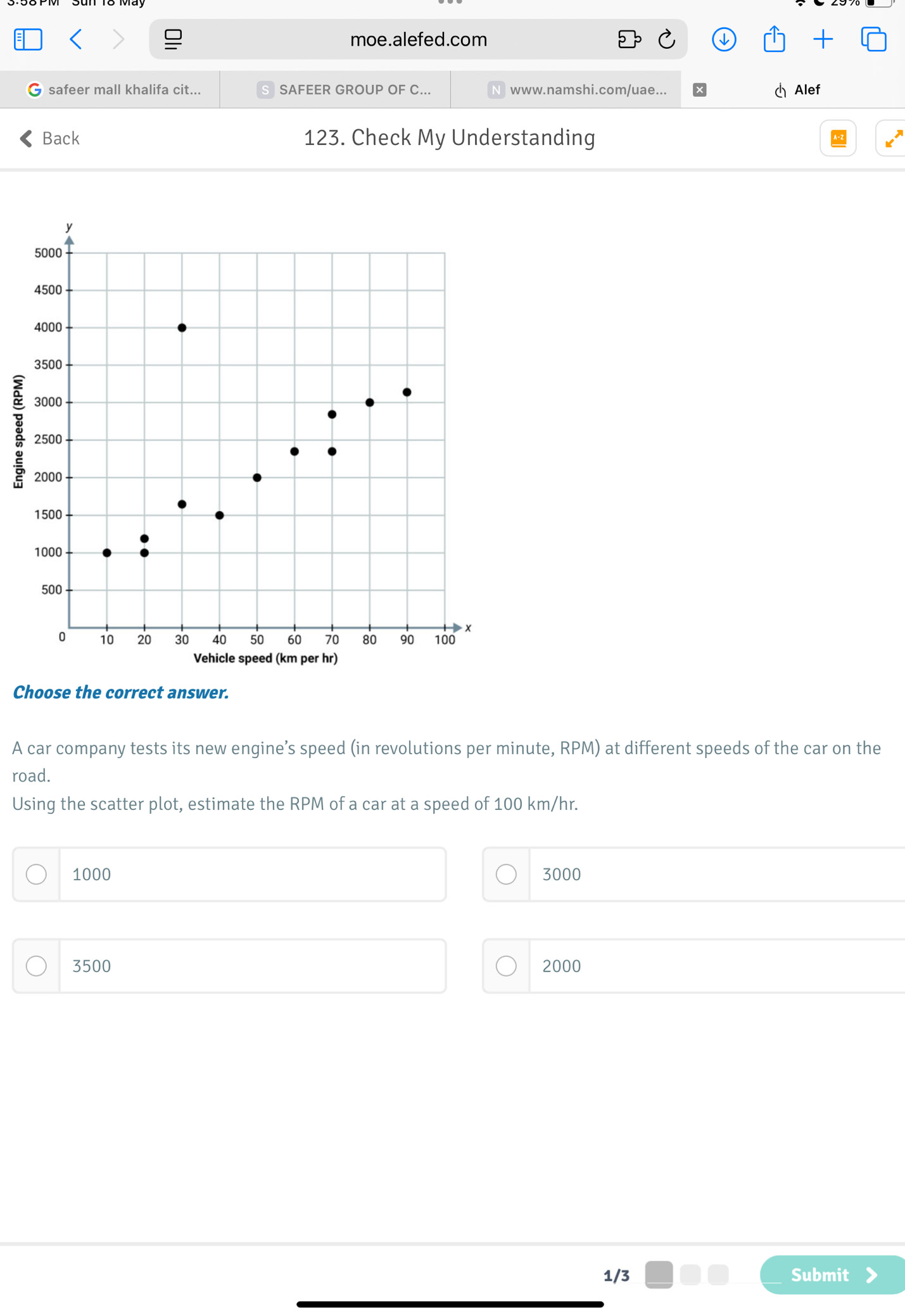
Task: Close the Alef tab
Action: 699,89
